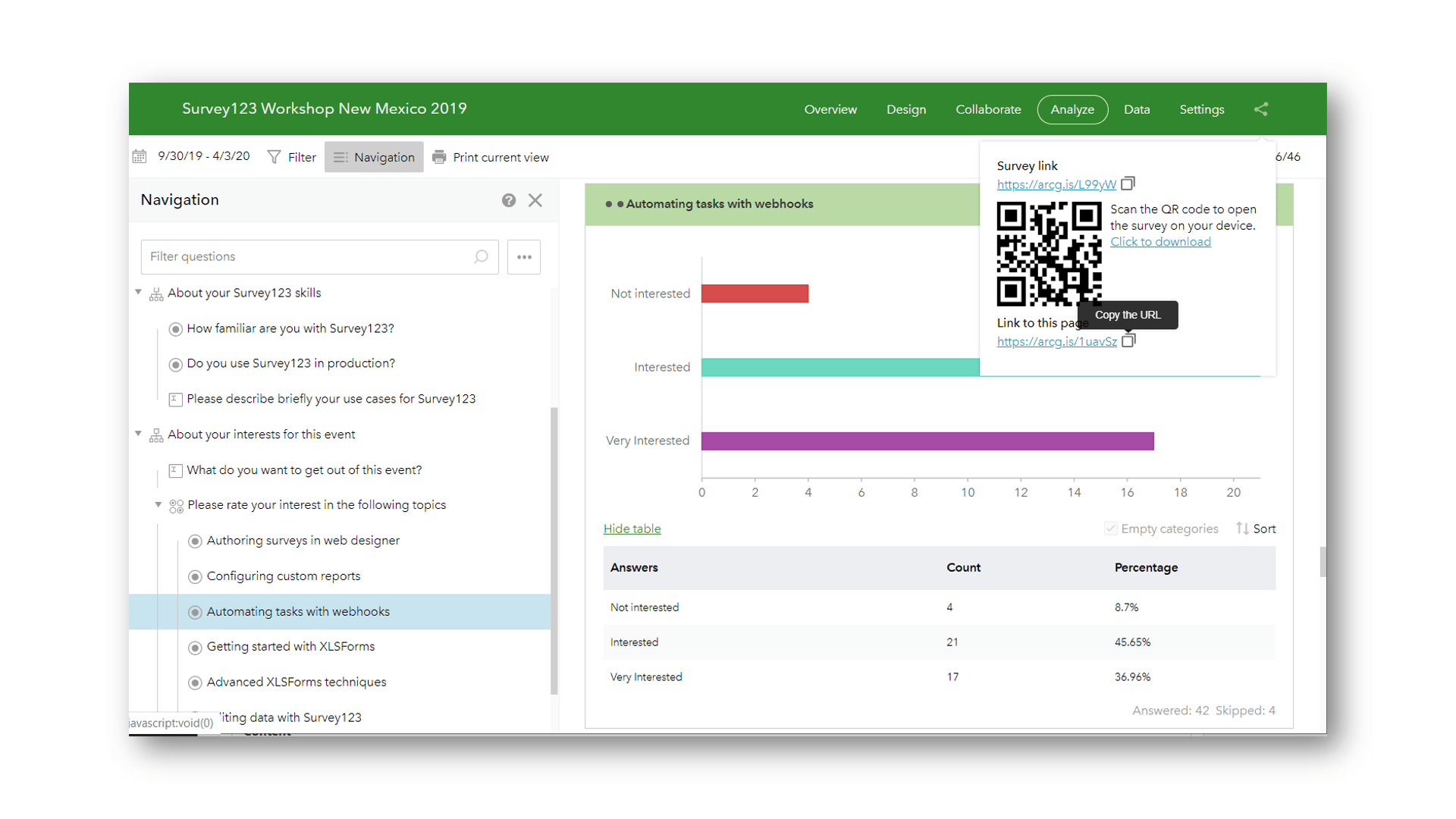The height and width of the screenshot is (819, 1456).
Task: Click the Percentage column header
Action: pos(1146,567)
